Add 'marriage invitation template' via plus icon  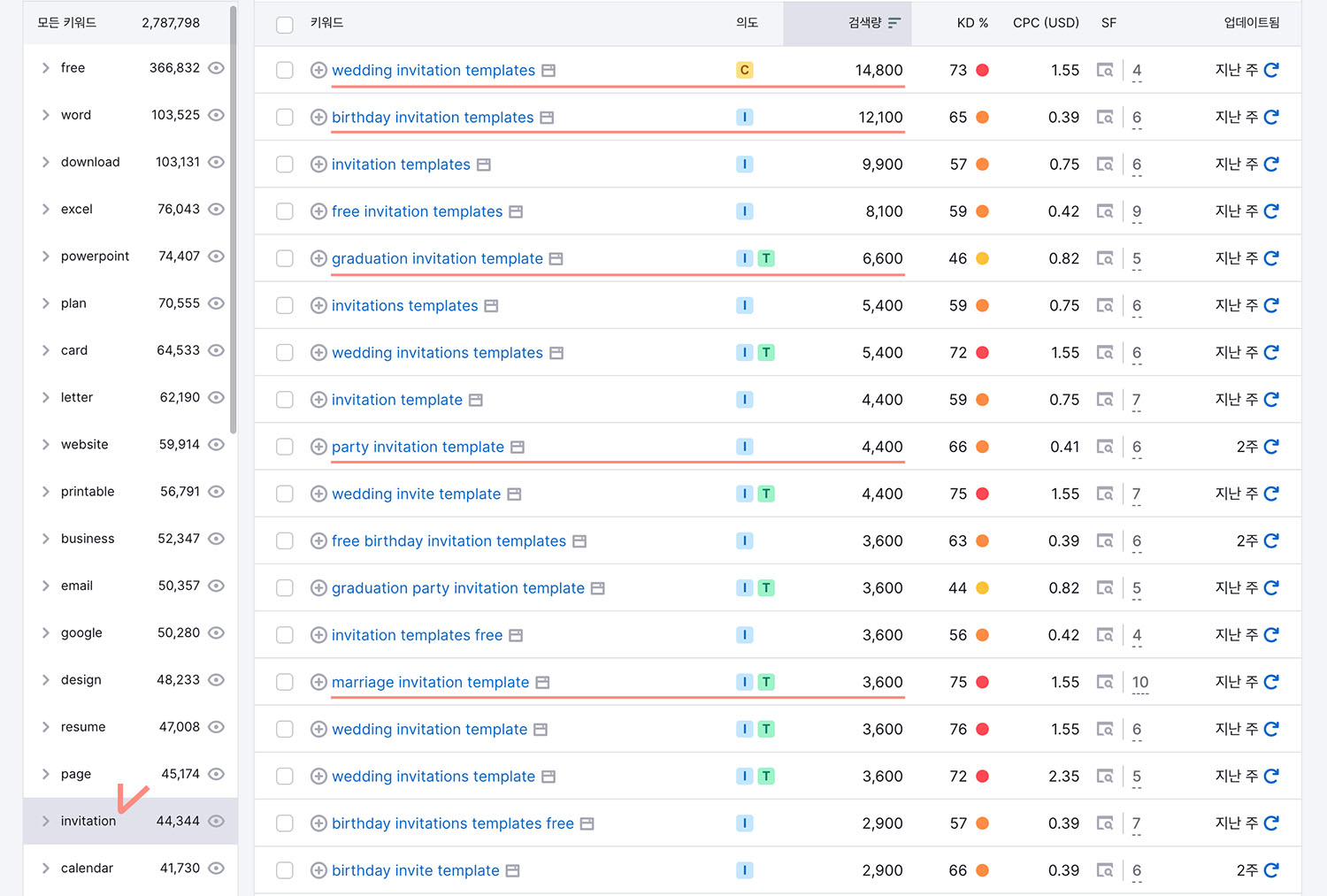[x=318, y=682]
